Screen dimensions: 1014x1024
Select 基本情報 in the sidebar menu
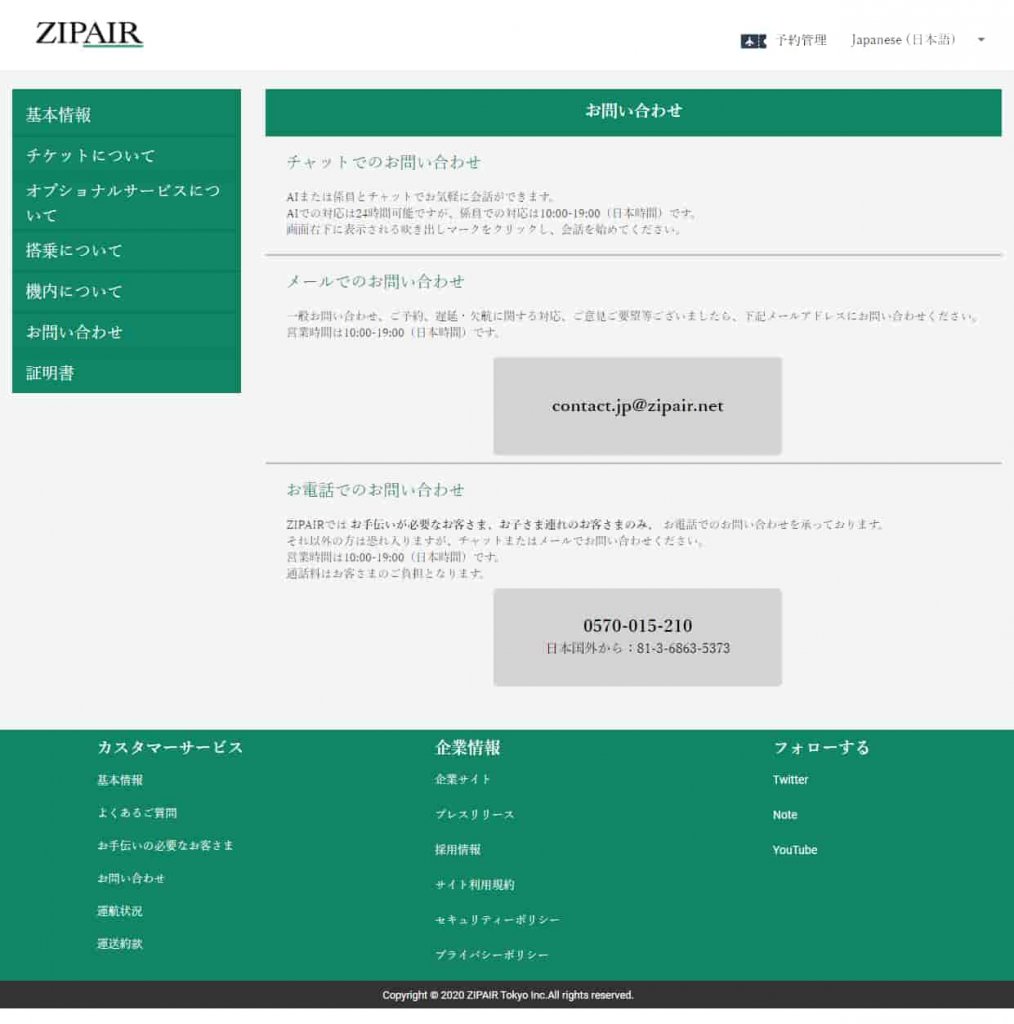(x=127, y=114)
